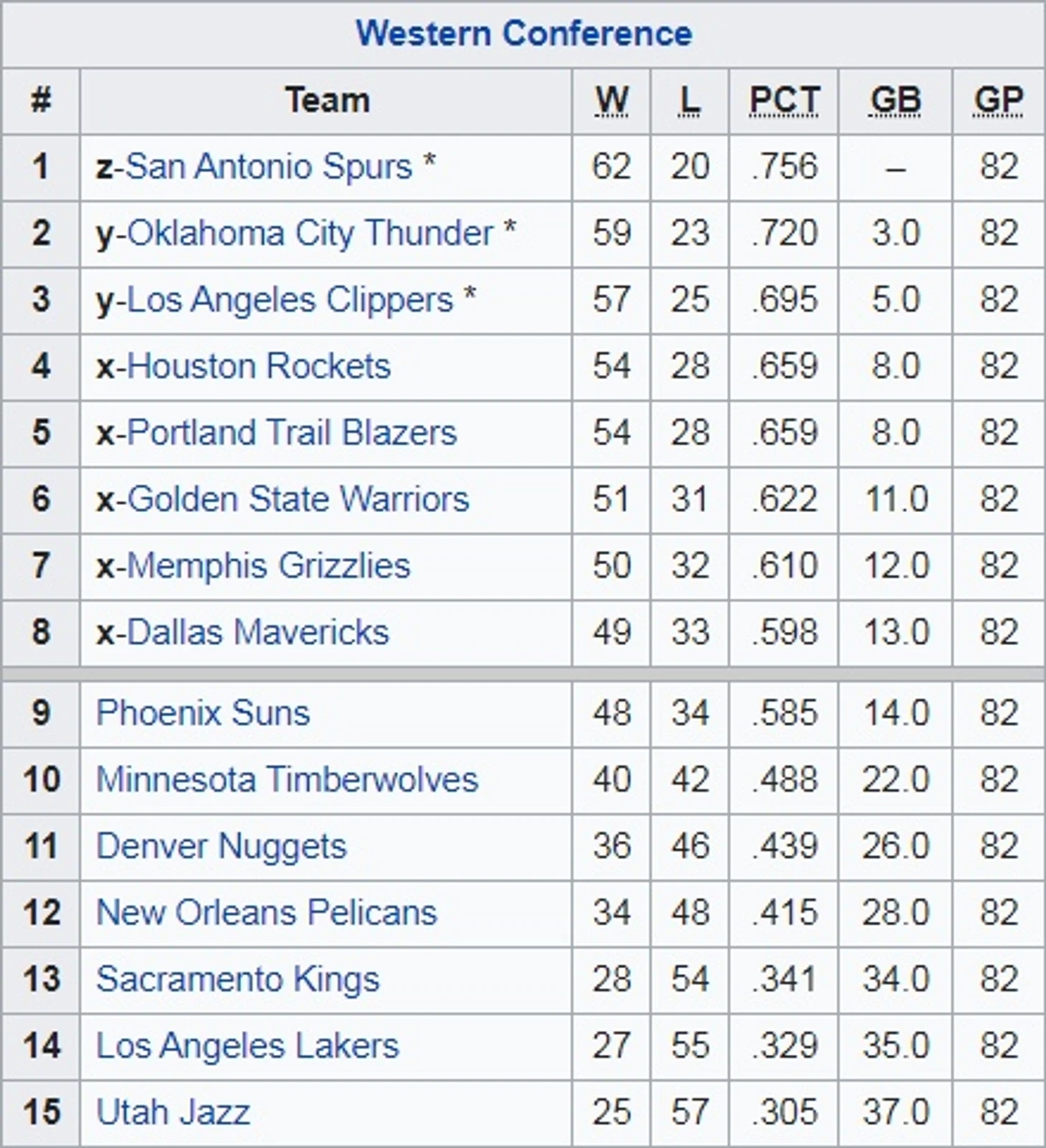
Task: Click the Golden State Warriors link
Action: coord(298,500)
